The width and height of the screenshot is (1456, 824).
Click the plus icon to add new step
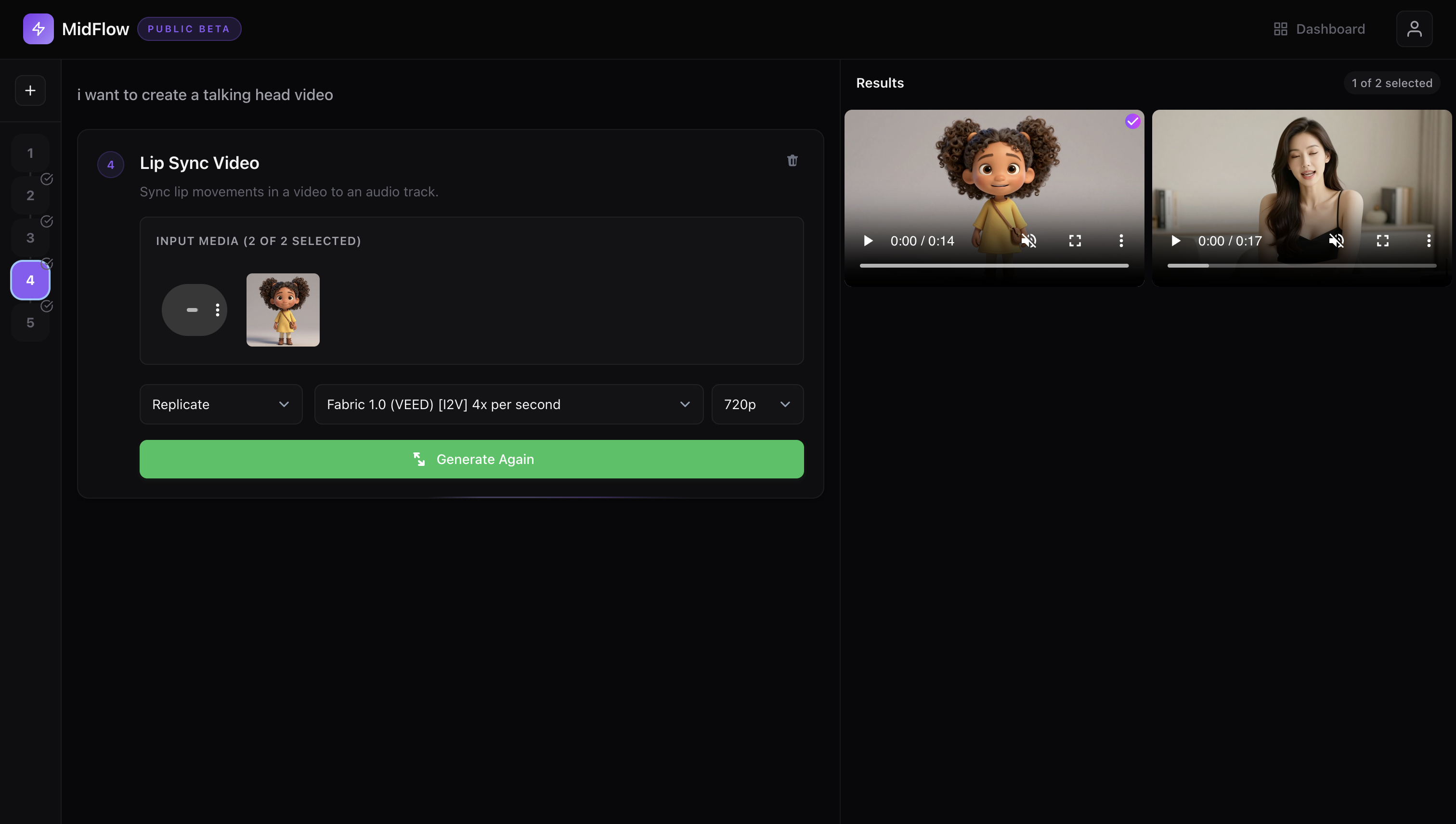pos(30,90)
